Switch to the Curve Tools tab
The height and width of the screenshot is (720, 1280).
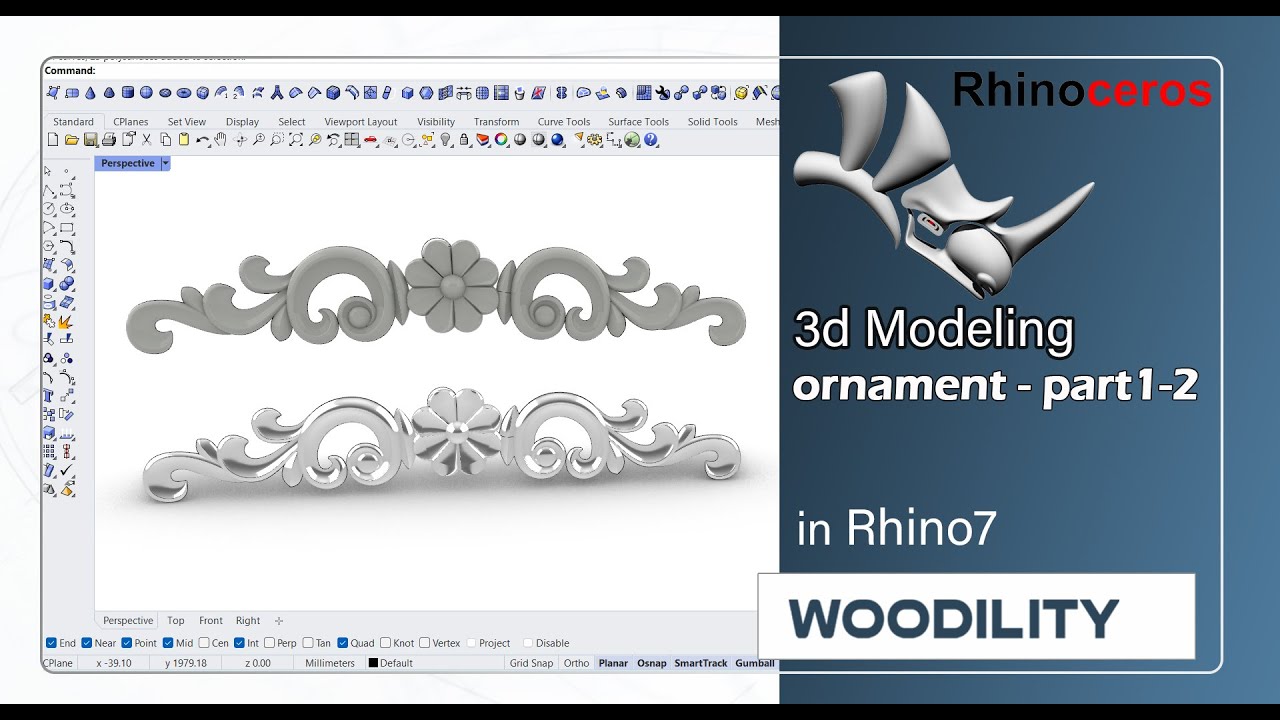tap(564, 122)
